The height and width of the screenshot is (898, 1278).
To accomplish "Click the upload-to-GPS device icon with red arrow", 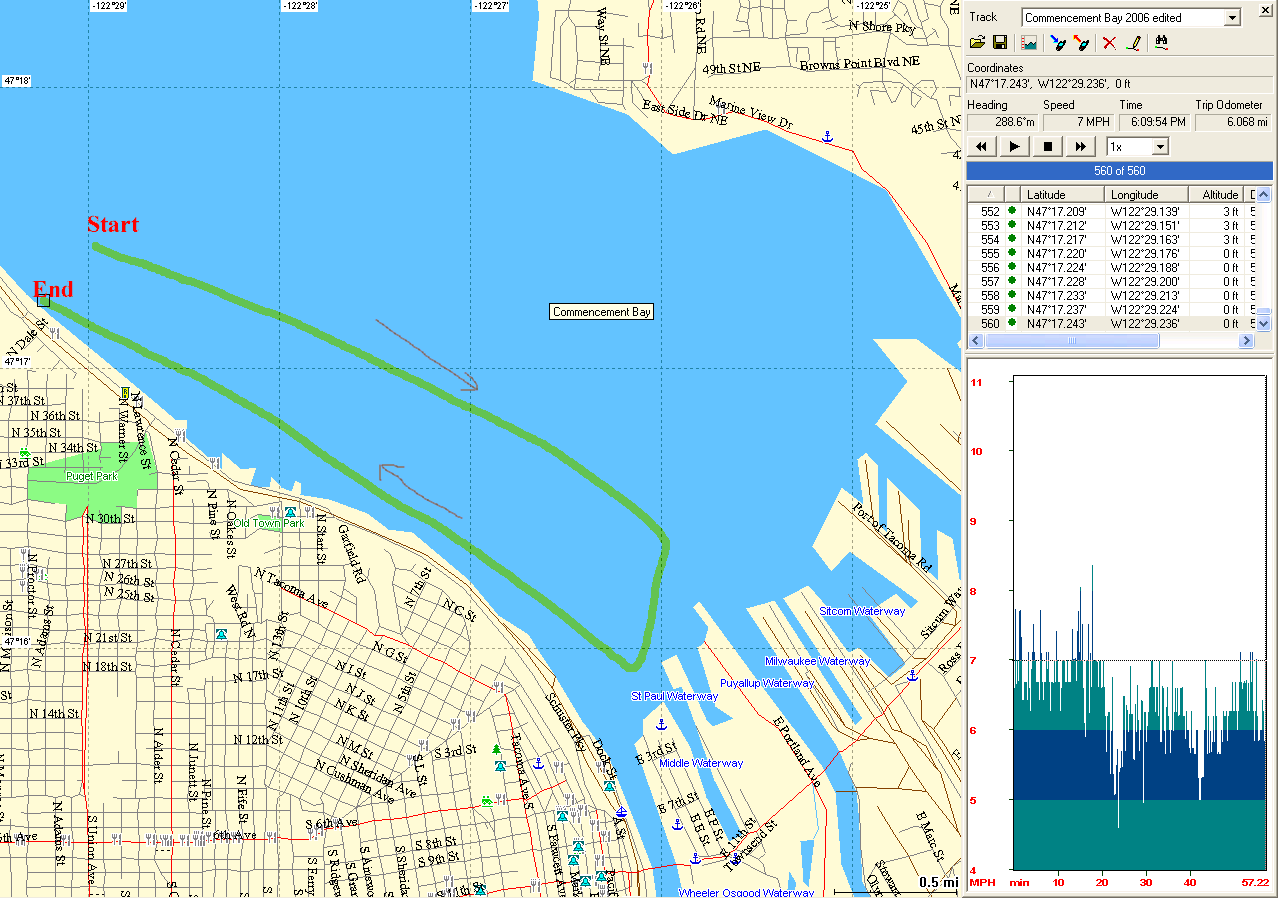I will click(1081, 43).
